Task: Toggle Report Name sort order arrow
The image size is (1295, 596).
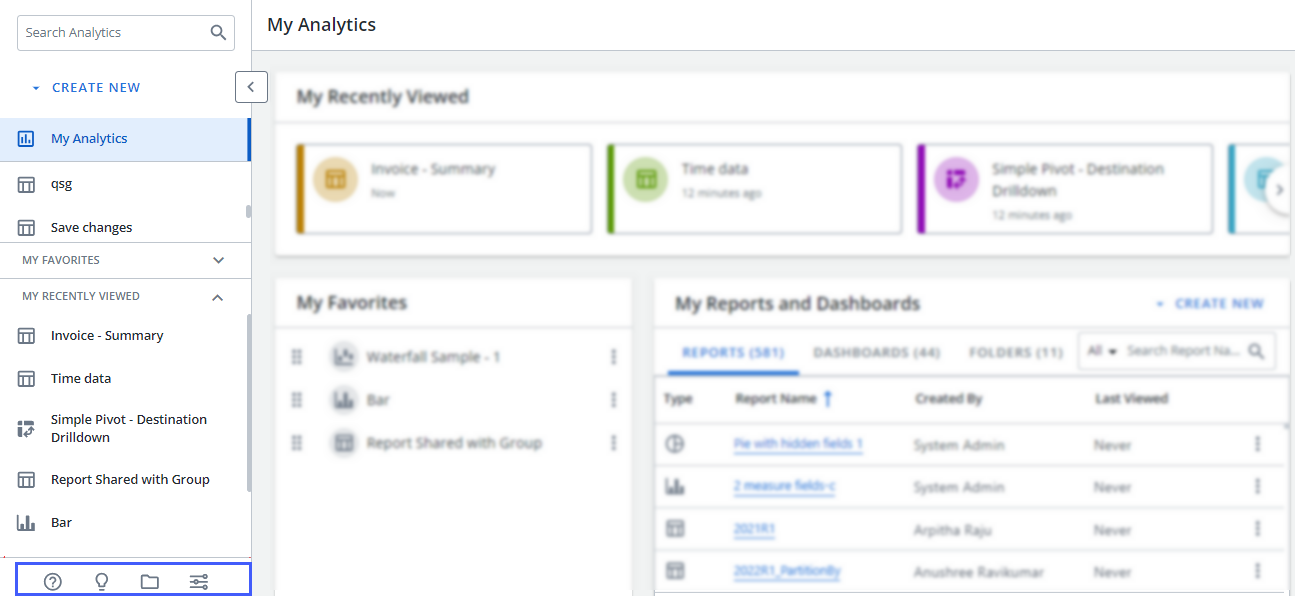Action: pyautogui.click(x=827, y=398)
